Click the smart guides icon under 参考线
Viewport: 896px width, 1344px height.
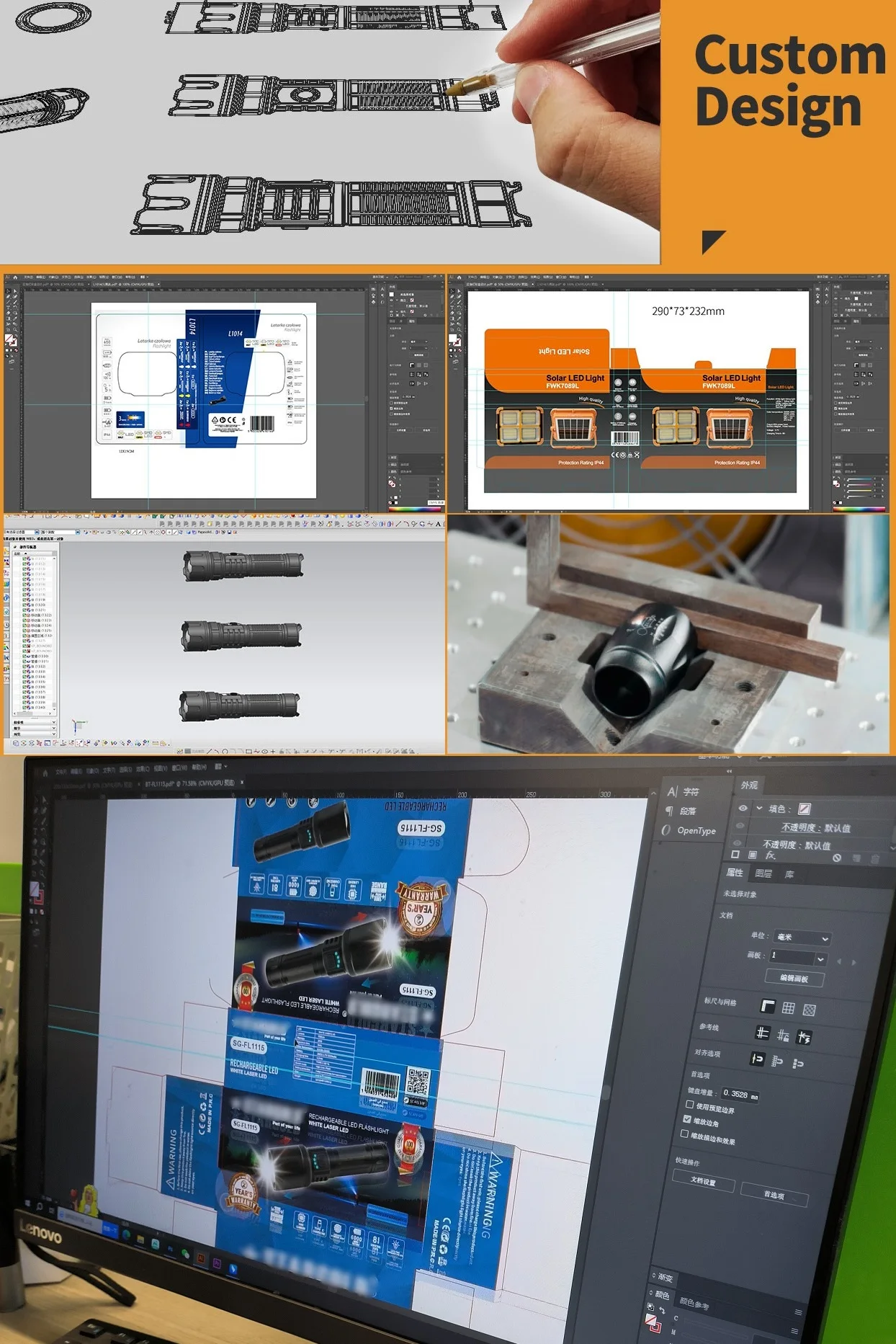pyautogui.click(x=804, y=1037)
